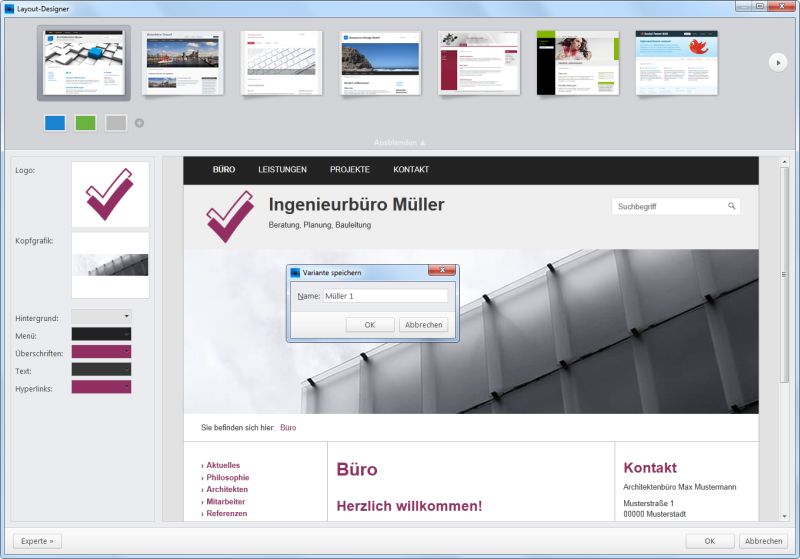Open the Architekten sidebar link

pos(227,489)
